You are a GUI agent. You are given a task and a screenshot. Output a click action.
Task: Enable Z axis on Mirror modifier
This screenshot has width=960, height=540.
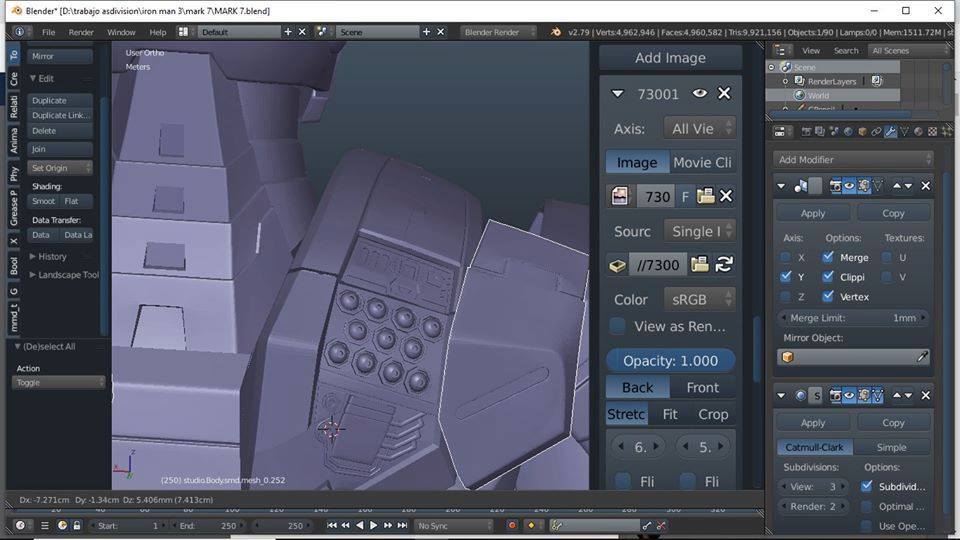(x=785, y=296)
